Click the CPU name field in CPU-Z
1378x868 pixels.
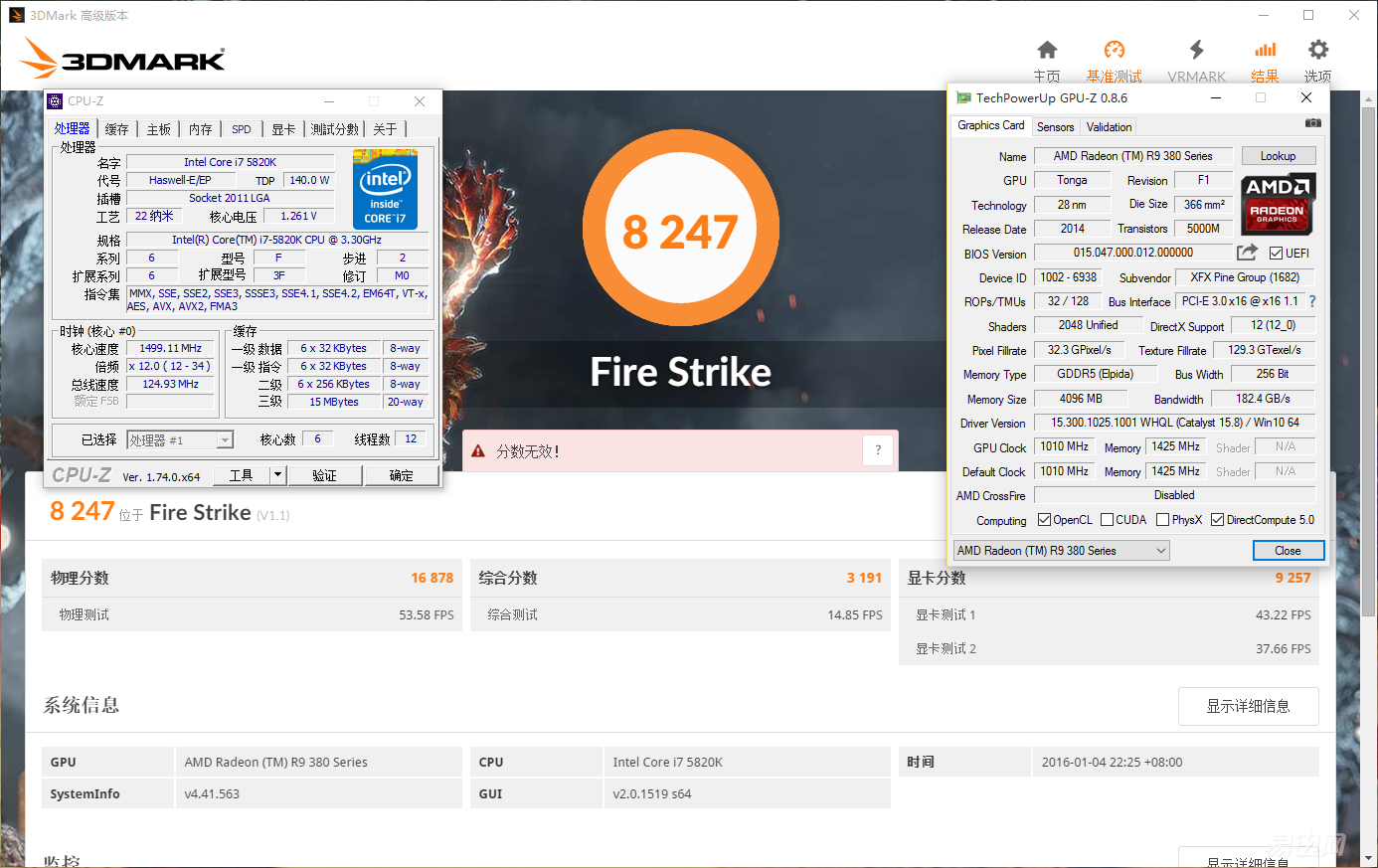(230, 162)
